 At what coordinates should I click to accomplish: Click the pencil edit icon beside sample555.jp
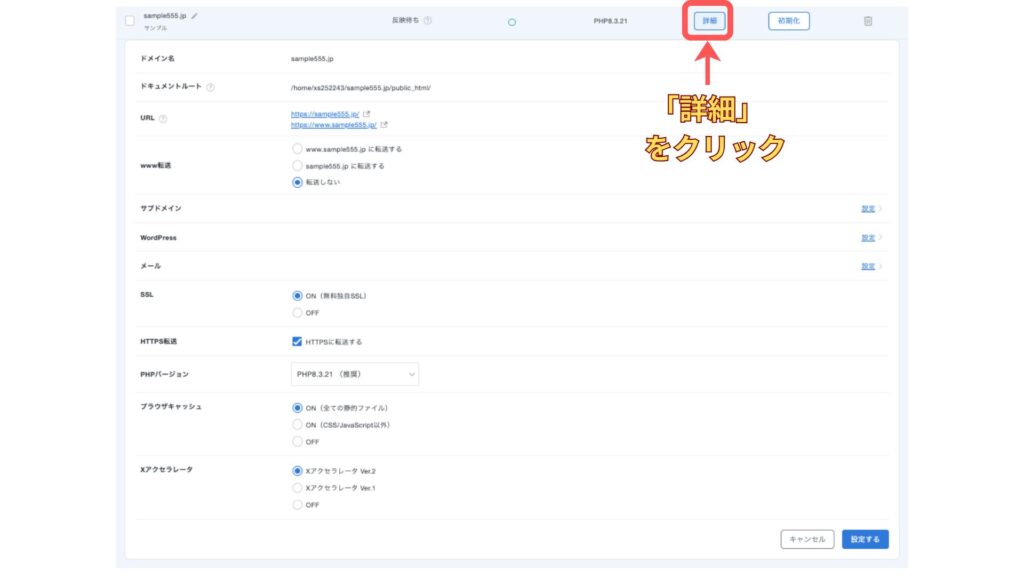(195, 16)
